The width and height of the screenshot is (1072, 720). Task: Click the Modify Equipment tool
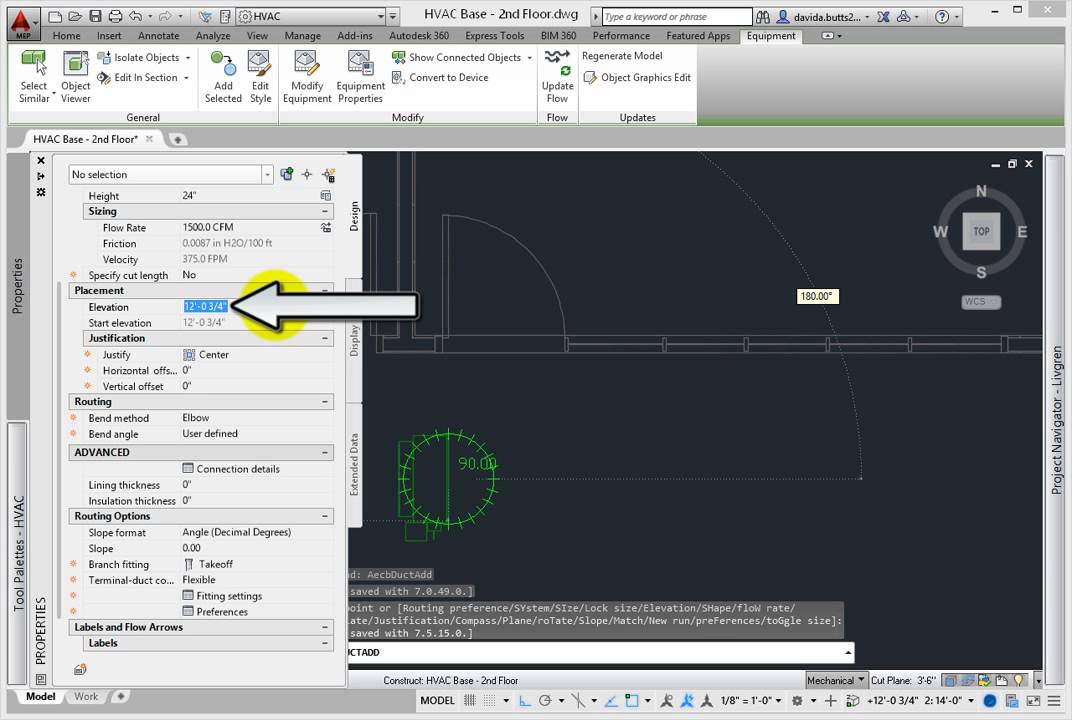(307, 77)
